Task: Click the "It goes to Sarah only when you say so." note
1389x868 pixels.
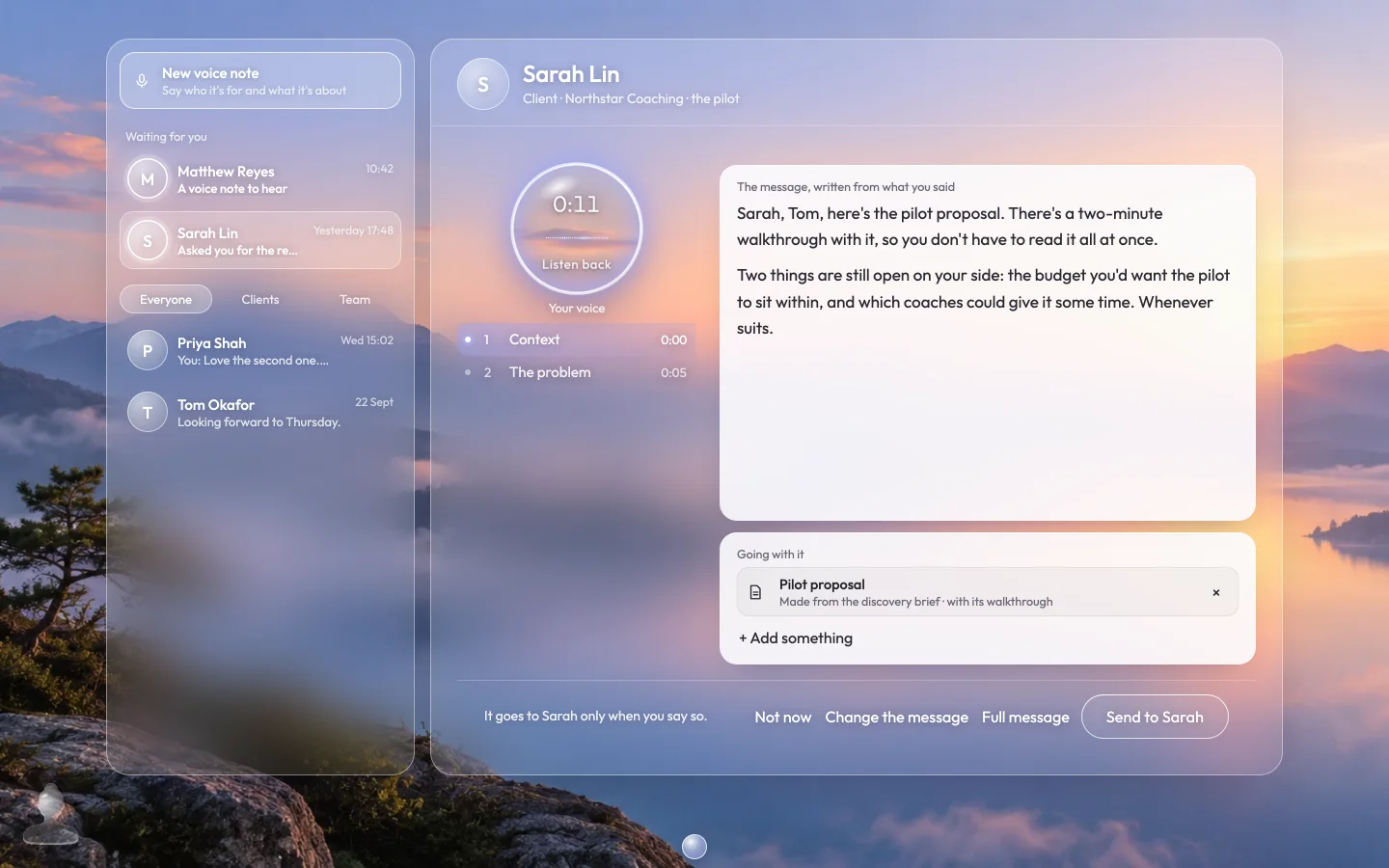Action: click(595, 716)
